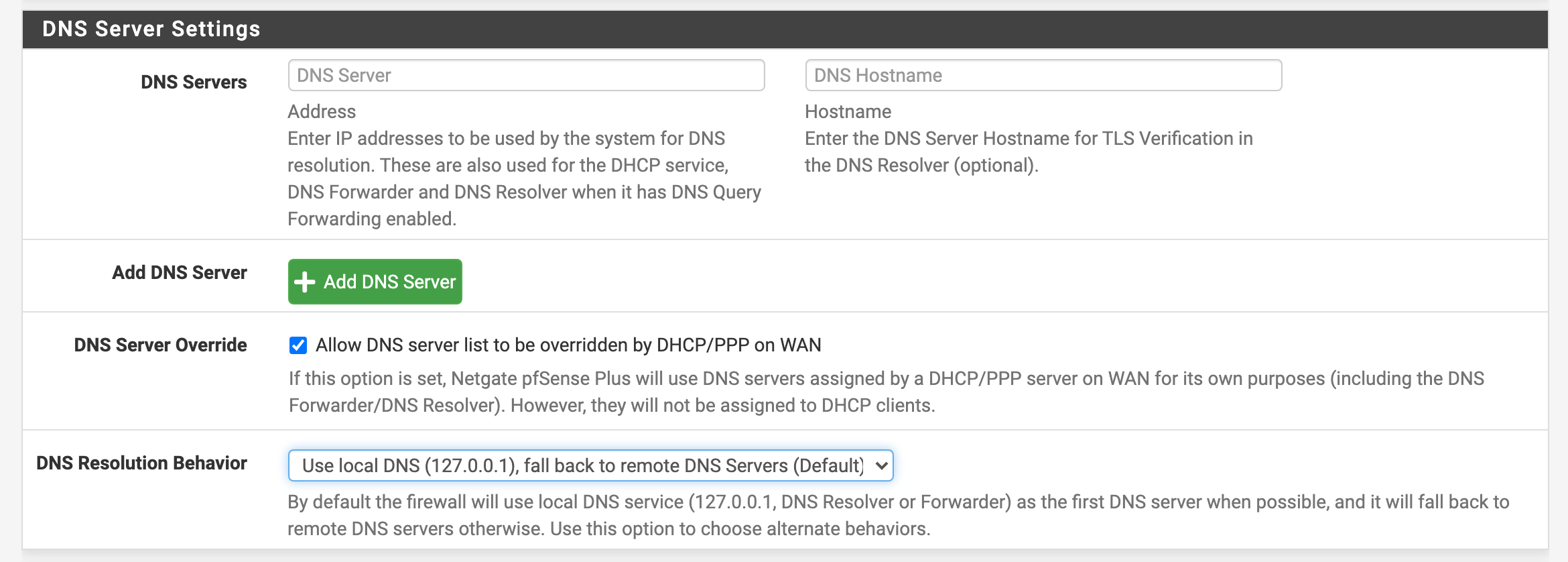Click the 'Add DNS Server' row label text
1568x562 pixels.
180,273
